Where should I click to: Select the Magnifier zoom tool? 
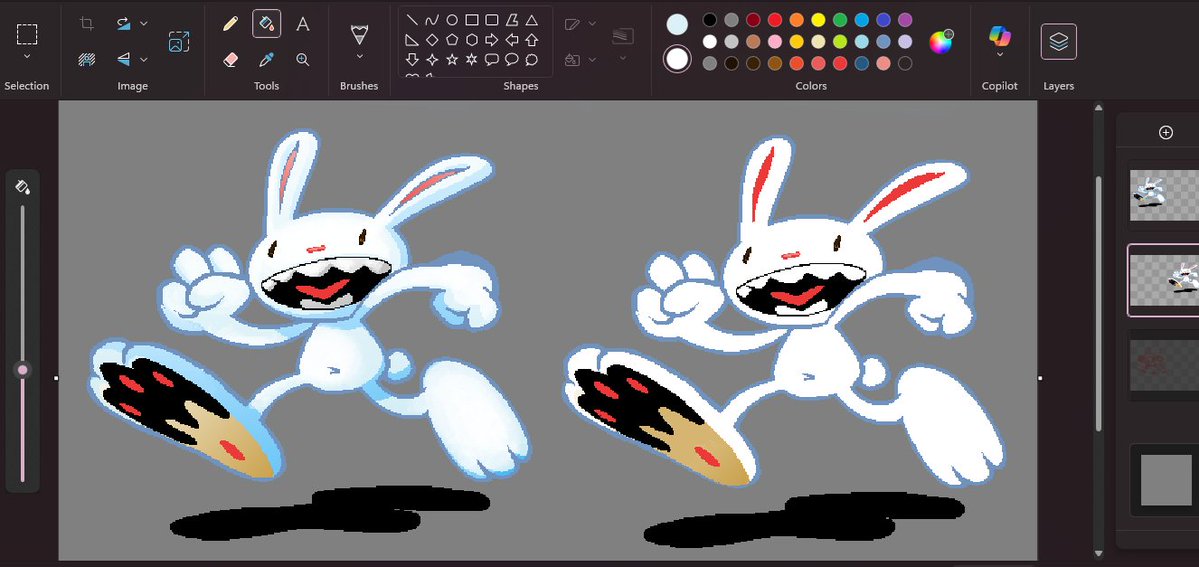(303, 59)
